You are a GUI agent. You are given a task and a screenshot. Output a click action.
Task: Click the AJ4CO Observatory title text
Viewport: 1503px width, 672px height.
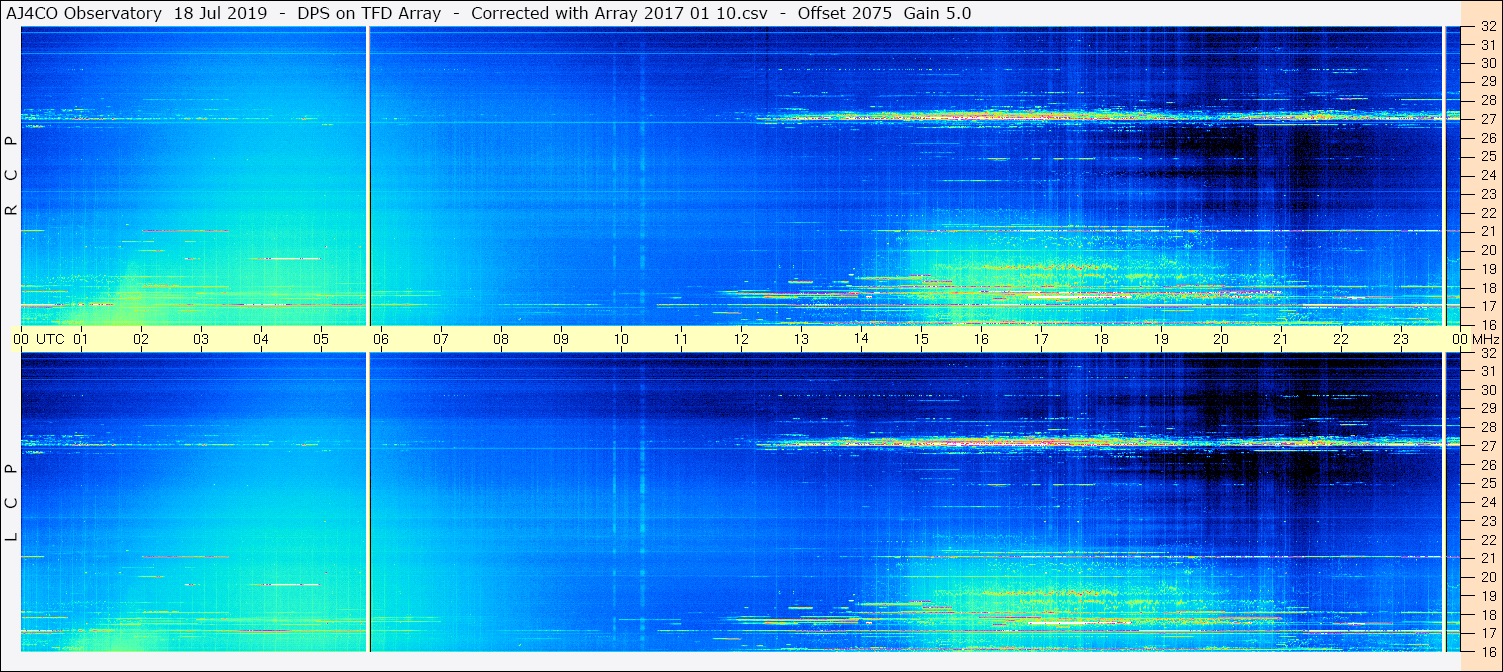(x=84, y=13)
